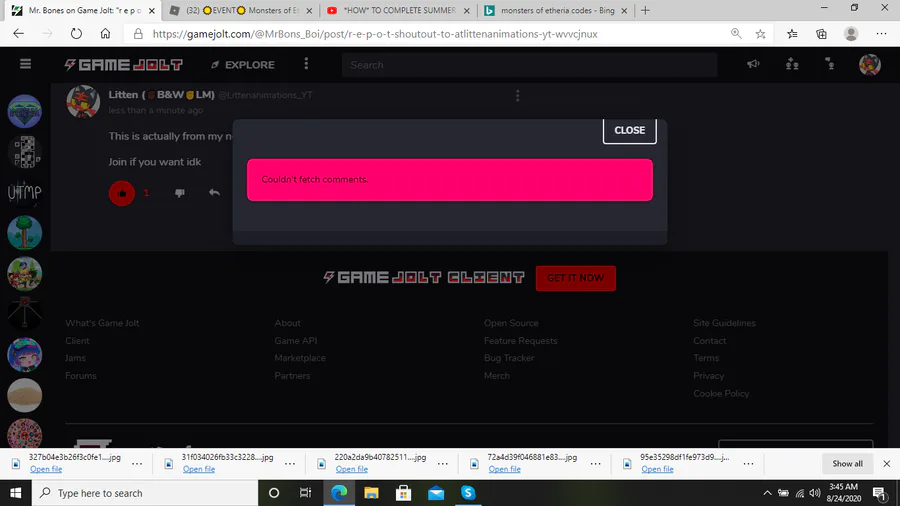Open the Windows Mail app from taskbar
This screenshot has height=506, width=900.
(x=436, y=493)
